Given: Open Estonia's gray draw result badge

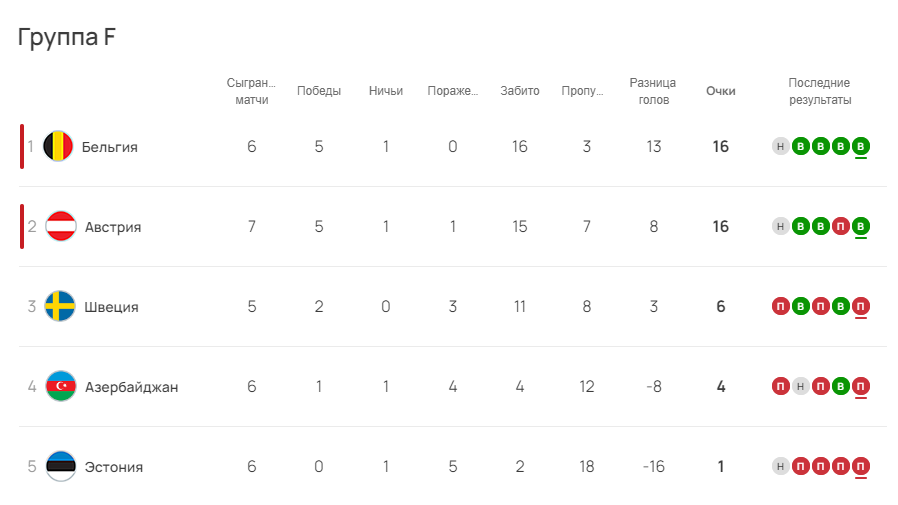Looking at the screenshot, I should point(781,467).
